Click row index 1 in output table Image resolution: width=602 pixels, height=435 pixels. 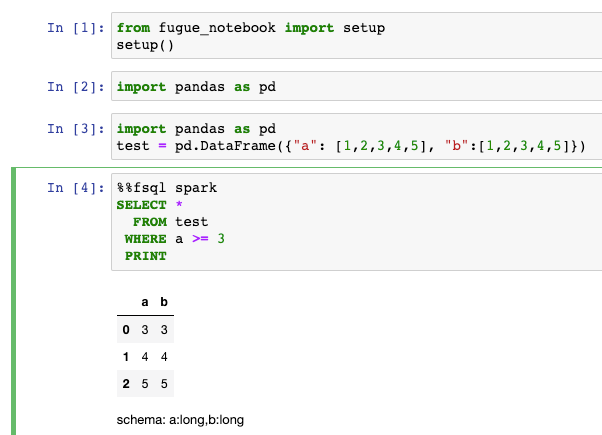pos(126,357)
